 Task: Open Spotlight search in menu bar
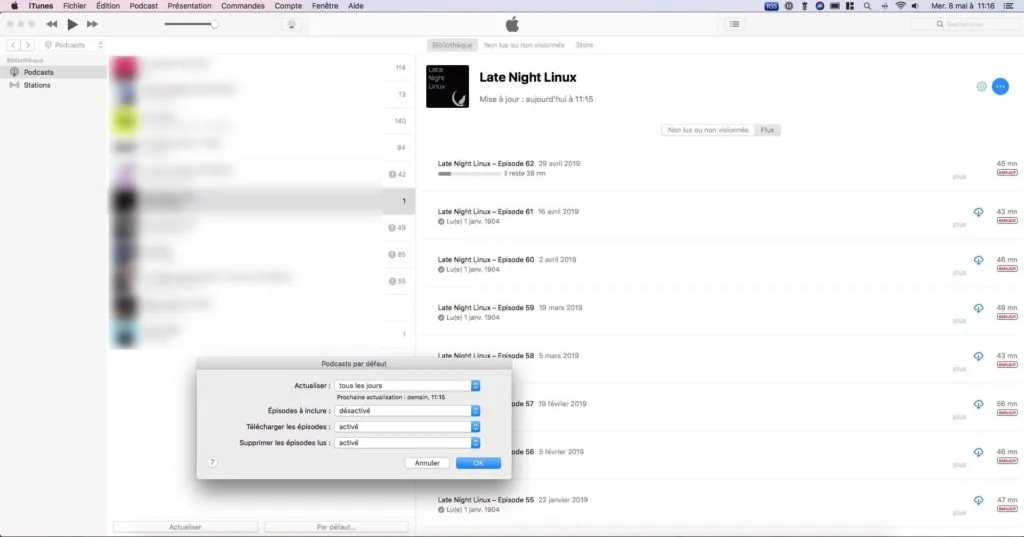pos(867,6)
